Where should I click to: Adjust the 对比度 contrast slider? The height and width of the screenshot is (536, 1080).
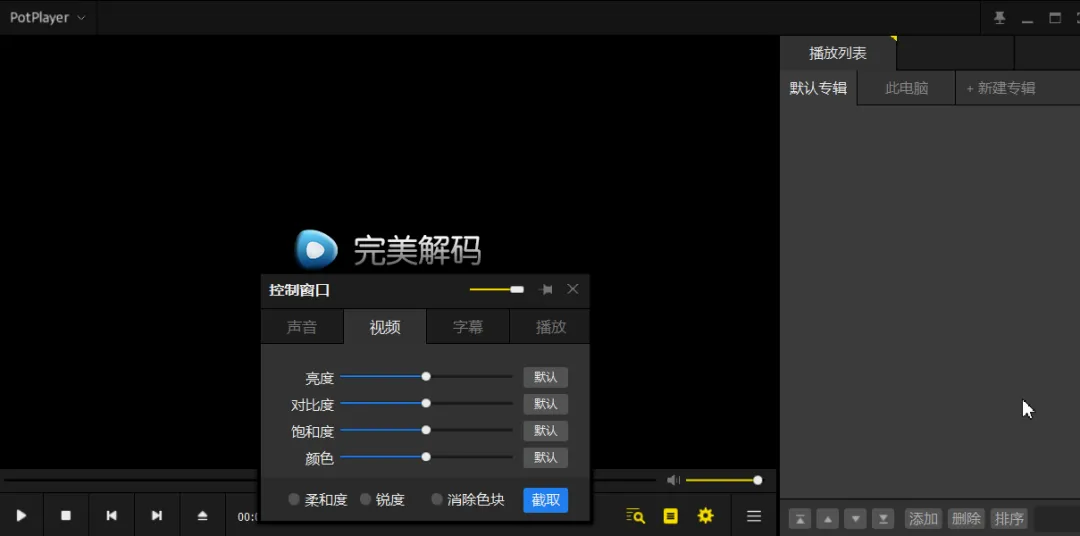[426, 403]
